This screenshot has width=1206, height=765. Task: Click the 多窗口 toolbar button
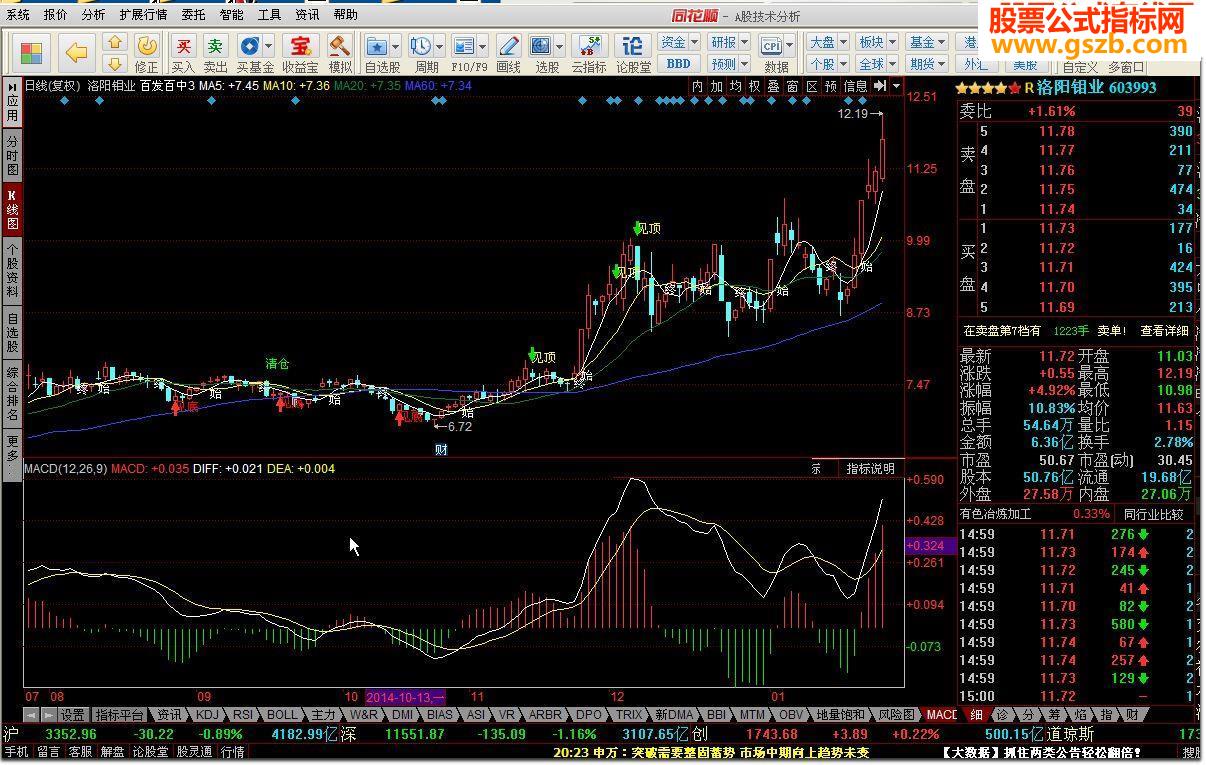pos(1126,67)
